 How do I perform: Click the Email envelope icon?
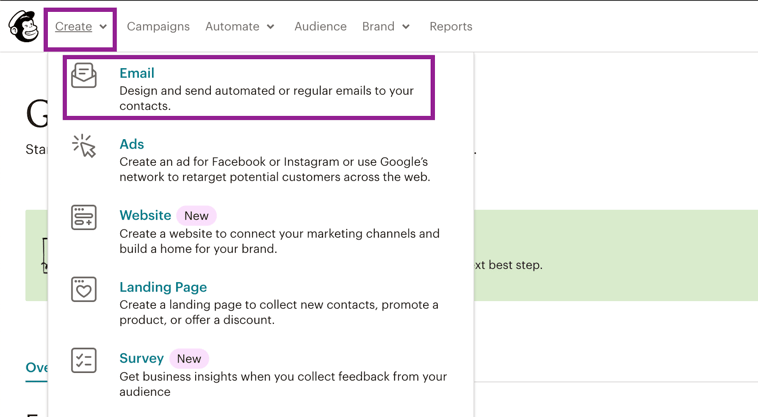click(84, 75)
